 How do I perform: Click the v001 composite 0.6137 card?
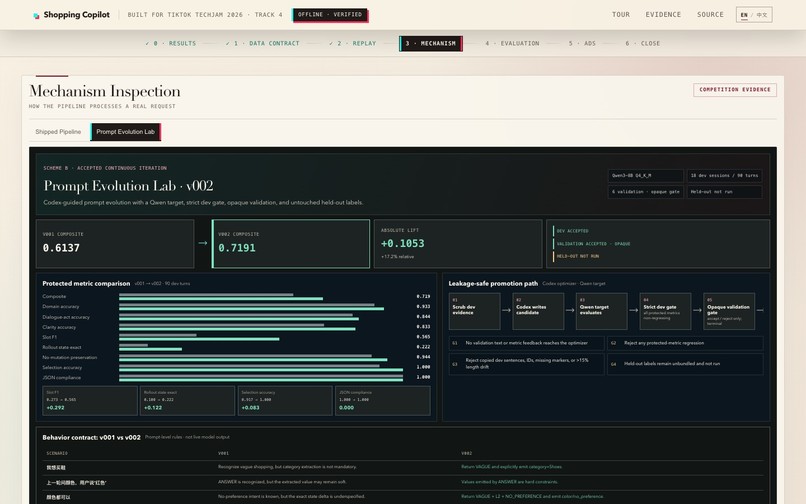[115, 244]
